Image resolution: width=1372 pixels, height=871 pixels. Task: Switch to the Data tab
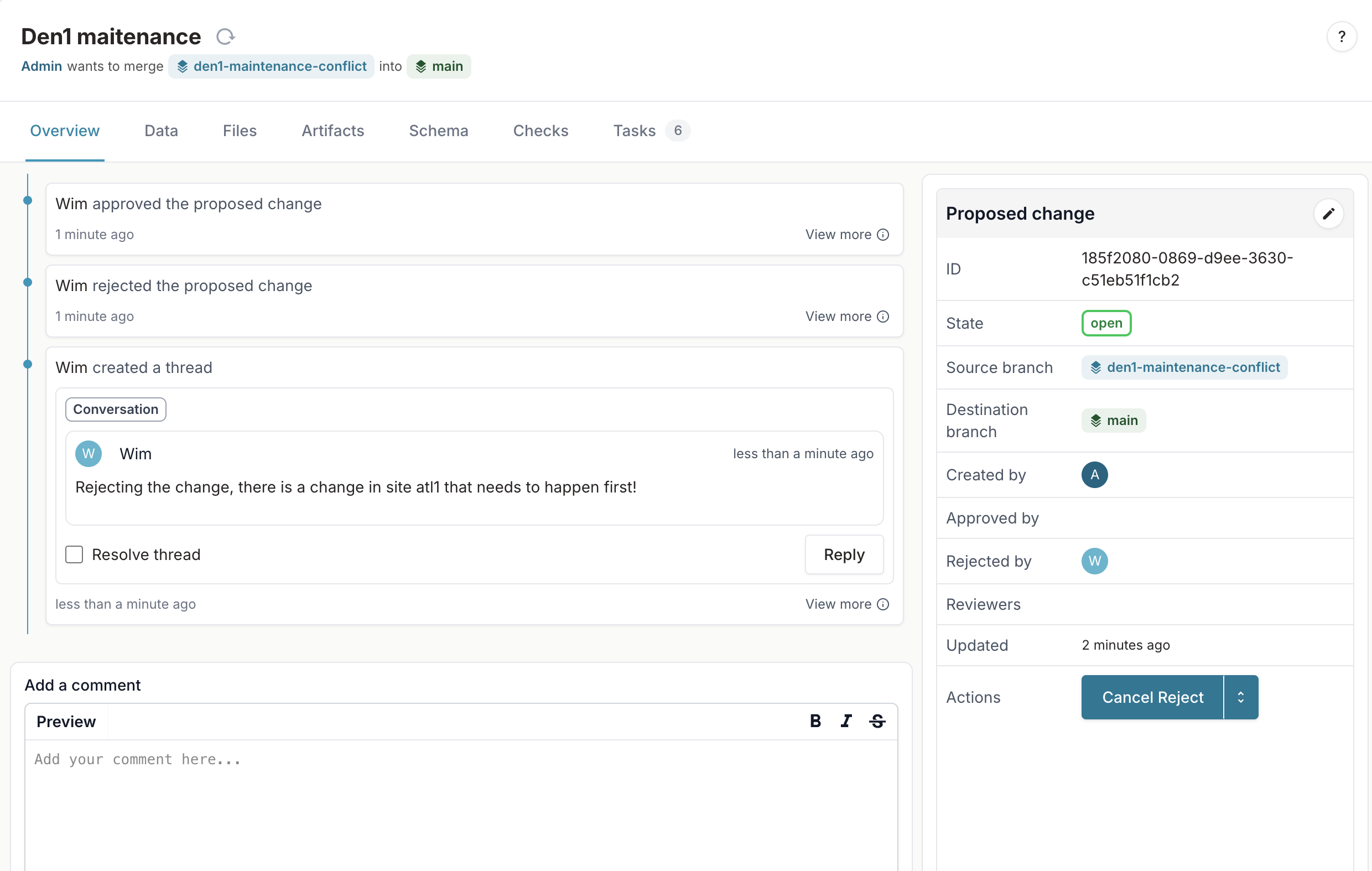click(x=160, y=131)
